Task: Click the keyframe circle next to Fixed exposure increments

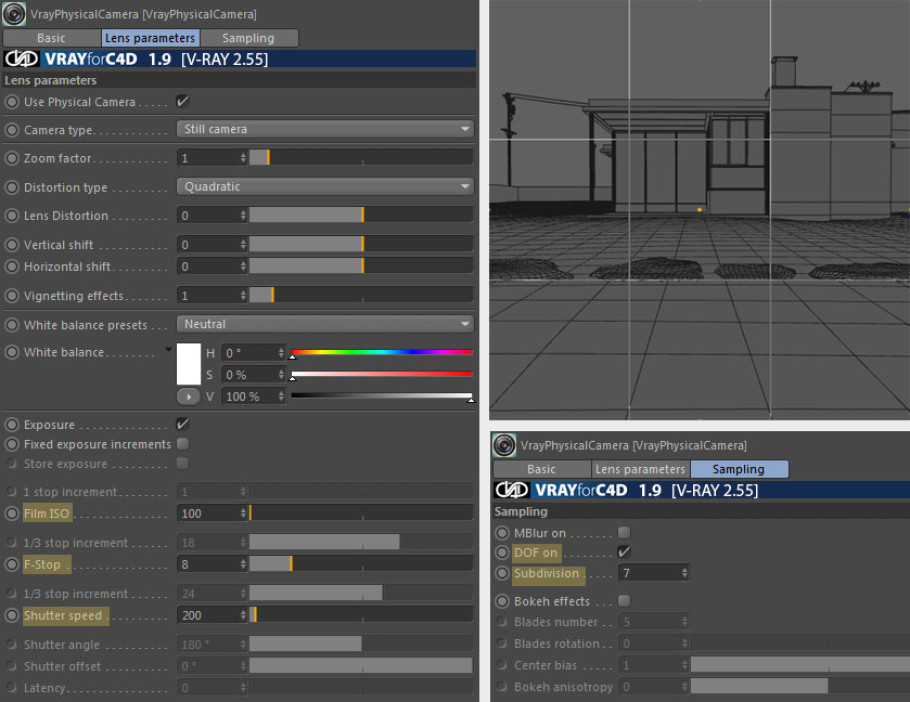Action: point(12,444)
